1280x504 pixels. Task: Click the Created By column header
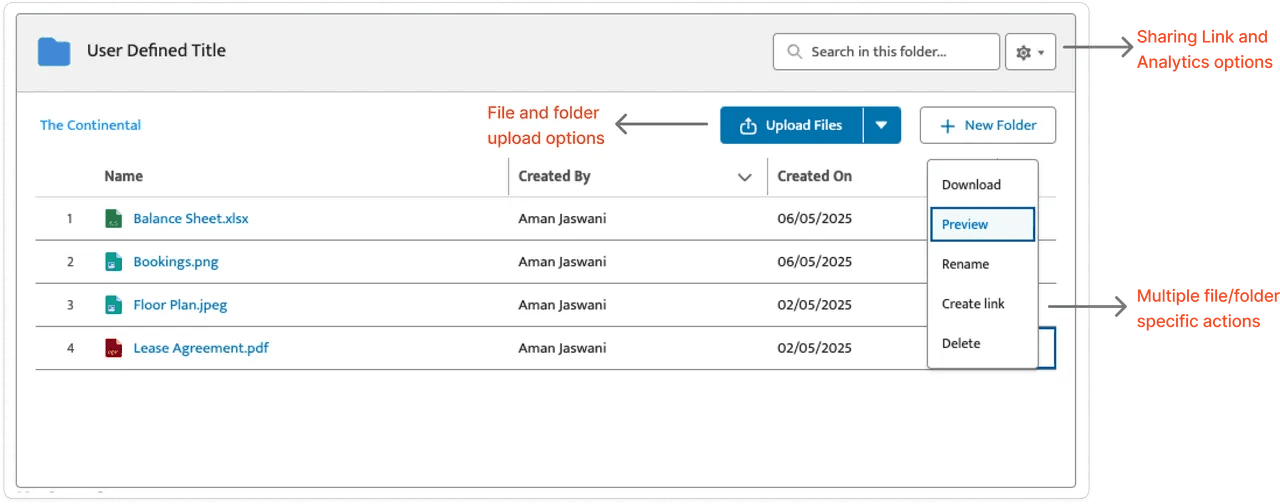554,176
